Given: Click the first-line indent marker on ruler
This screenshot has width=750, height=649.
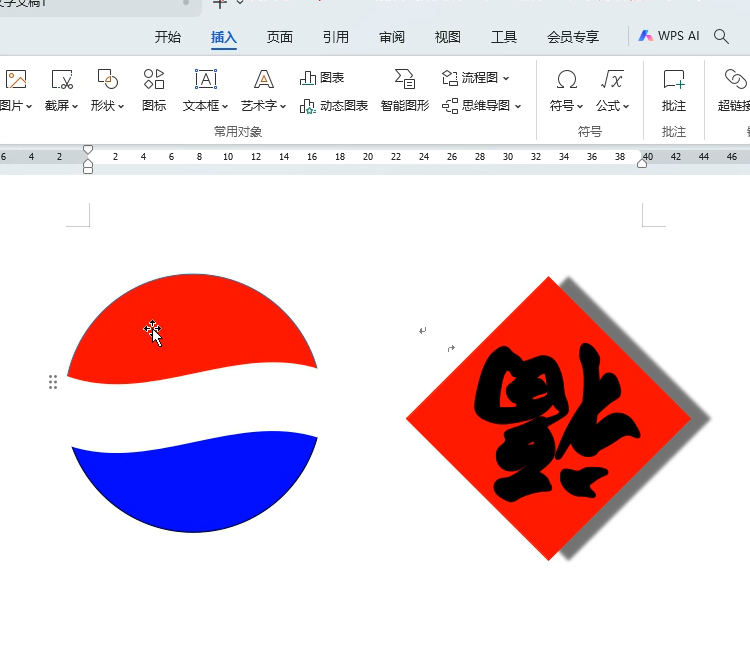Looking at the screenshot, I should click(88, 150).
